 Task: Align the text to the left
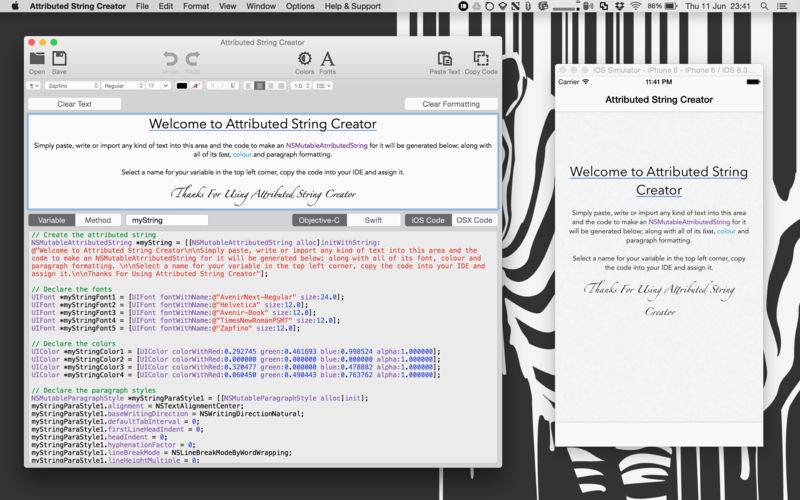(248, 86)
